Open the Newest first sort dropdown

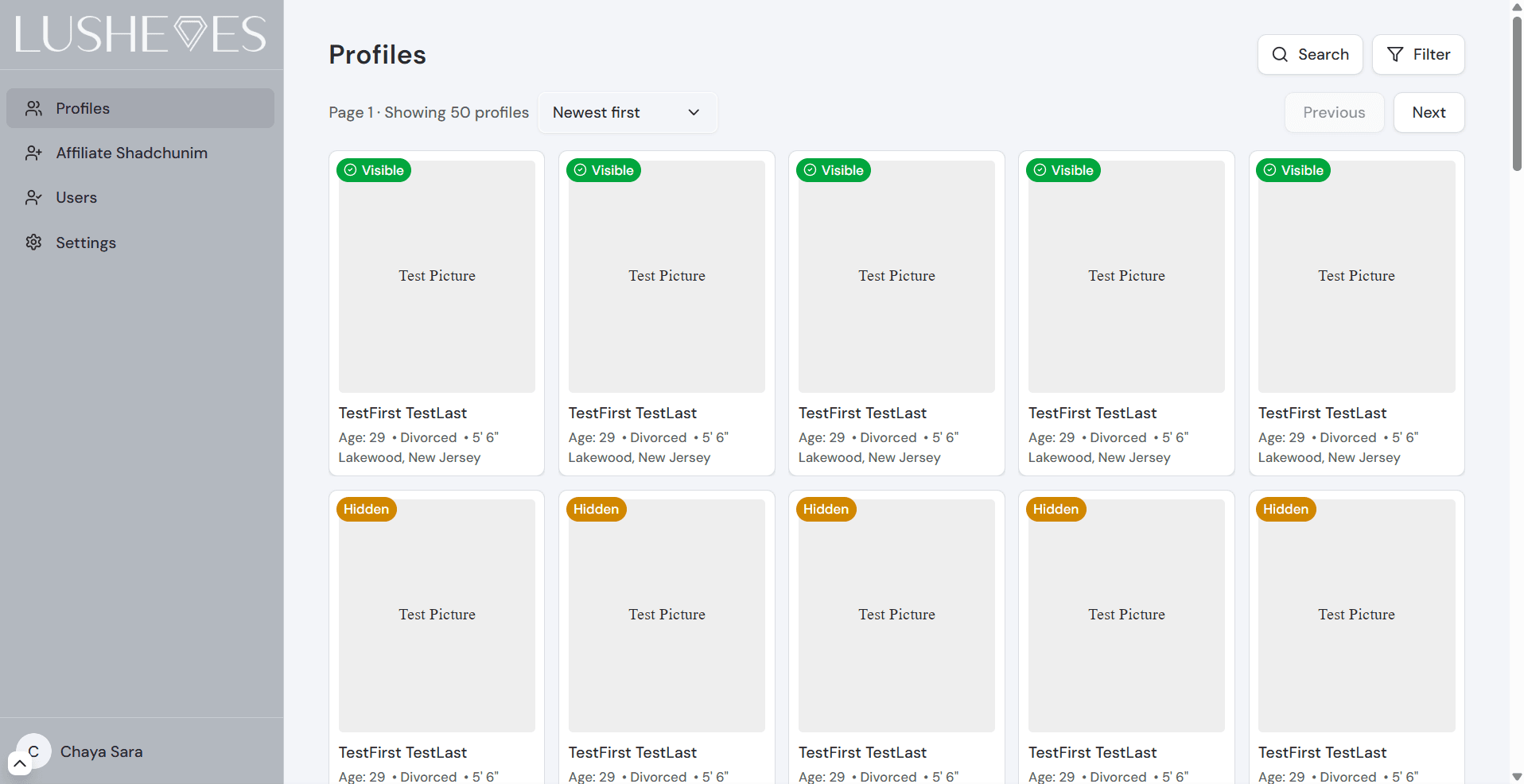pyautogui.click(x=628, y=112)
